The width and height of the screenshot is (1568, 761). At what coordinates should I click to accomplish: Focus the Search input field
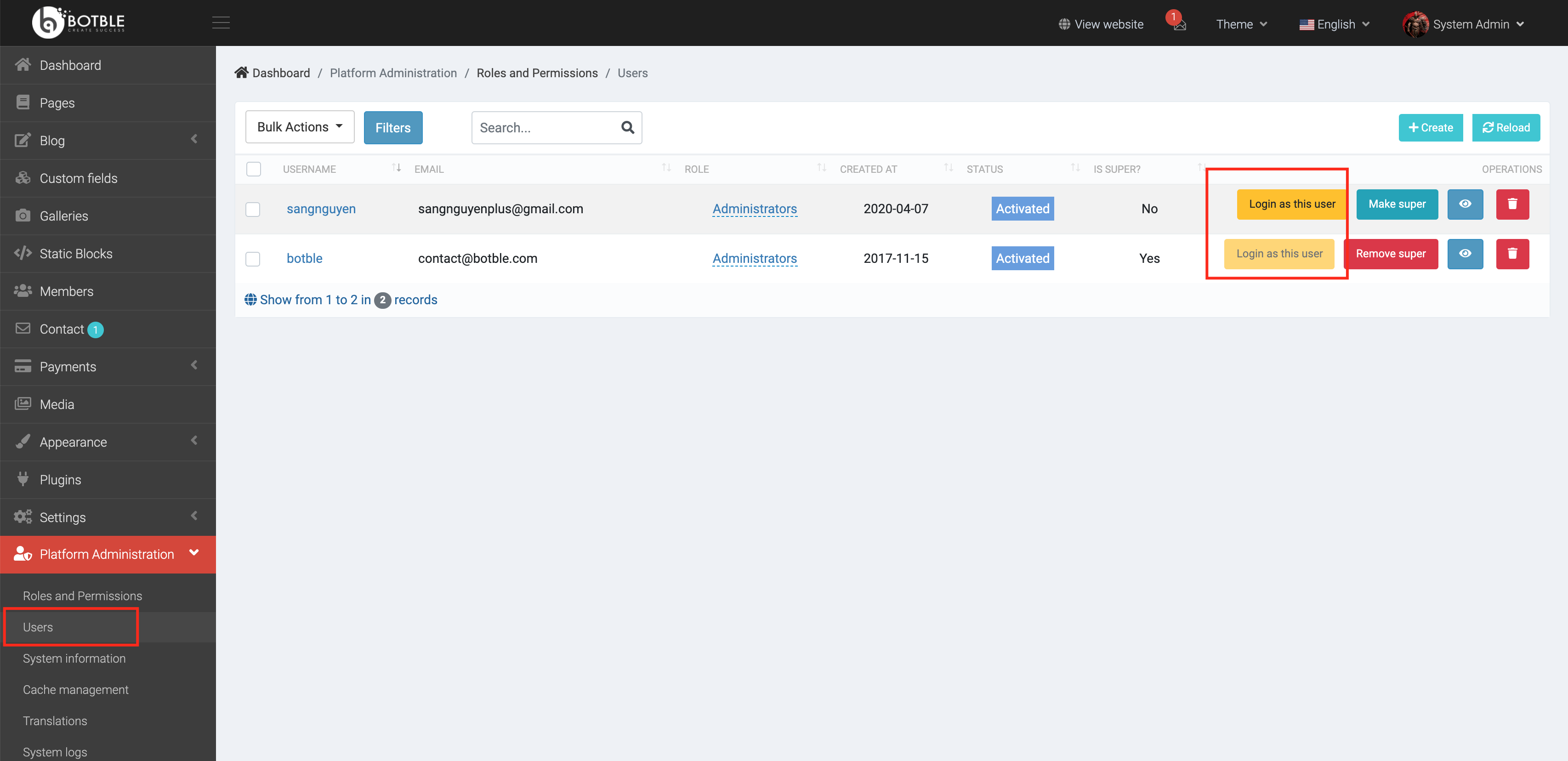(544, 127)
